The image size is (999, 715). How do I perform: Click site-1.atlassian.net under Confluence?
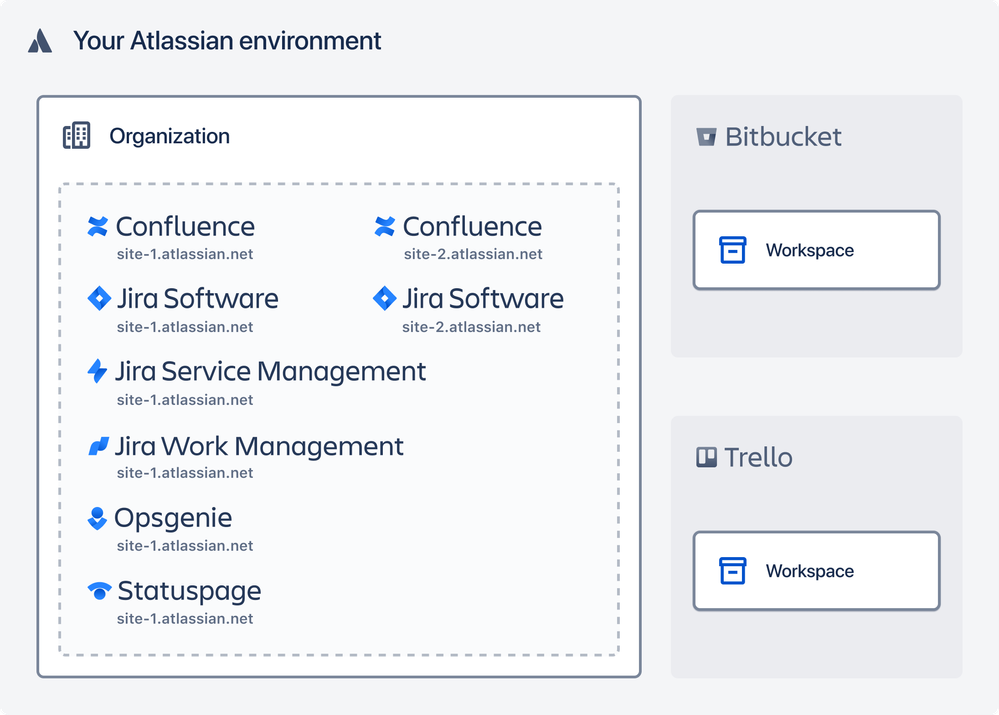185,254
